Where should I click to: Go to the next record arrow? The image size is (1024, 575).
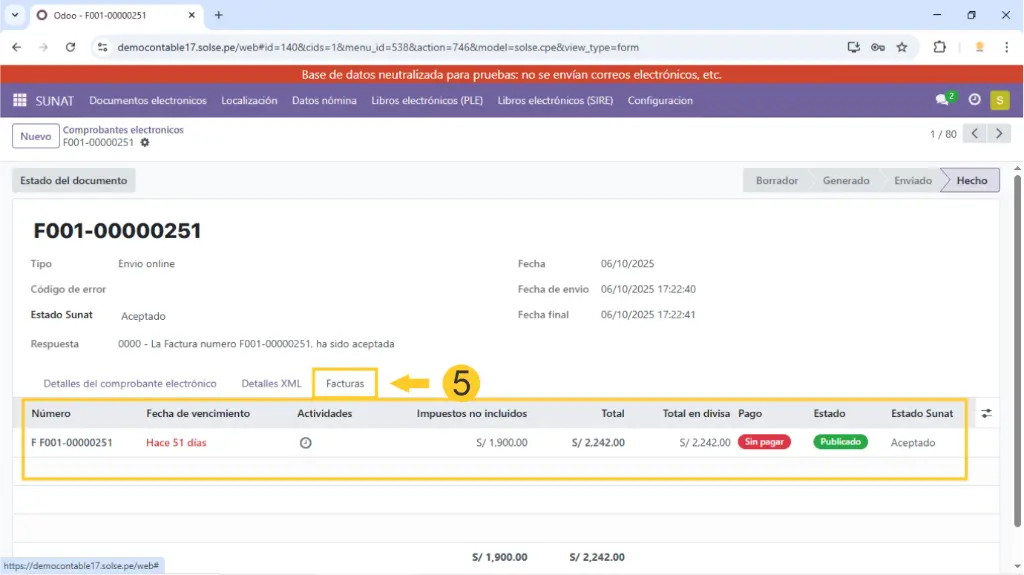pyautogui.click(x=999, y=134)
